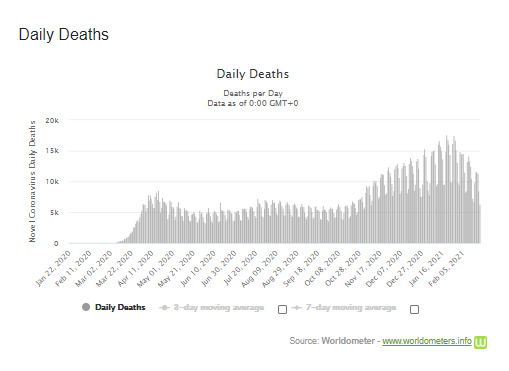Enable the 7-day moving average checkbox

[414, 309]
